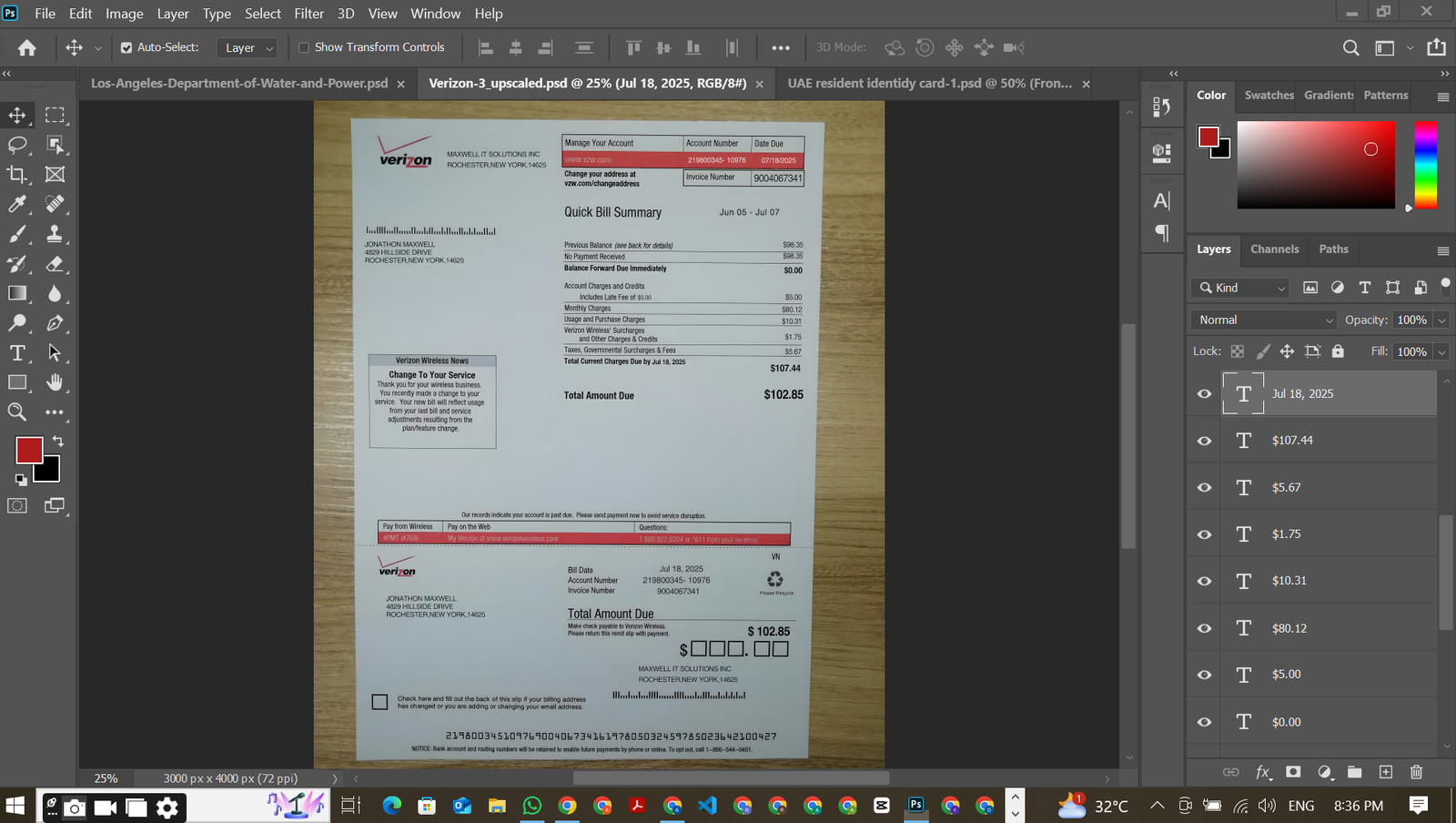The height and width of the screenshot is (823, 1456).
Task: Expand the Opacity slider dropdown arrow
Action: (x=1441, y=320)
